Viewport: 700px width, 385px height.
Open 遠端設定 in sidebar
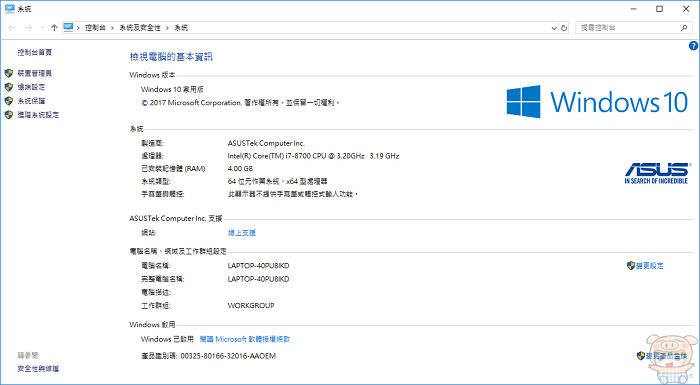click(31, 87)
